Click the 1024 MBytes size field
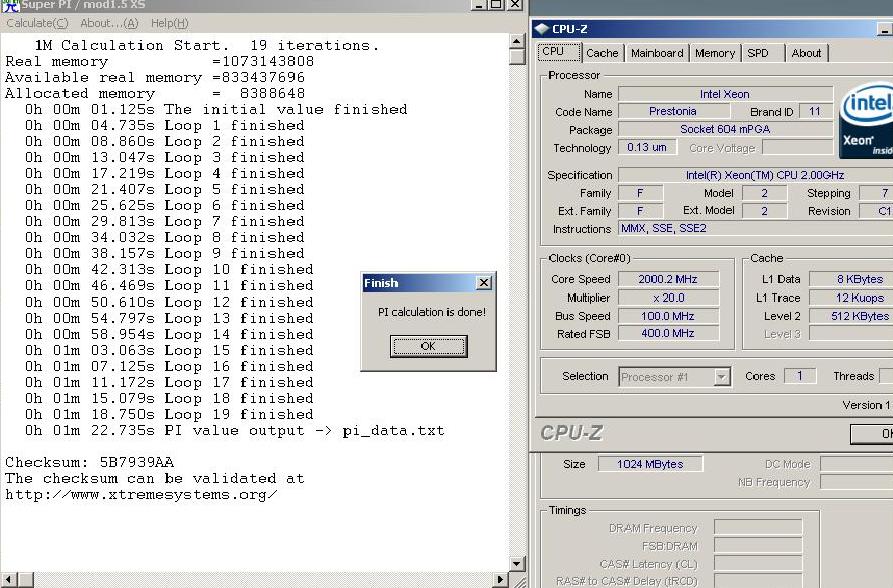 (x=650, y=464)
